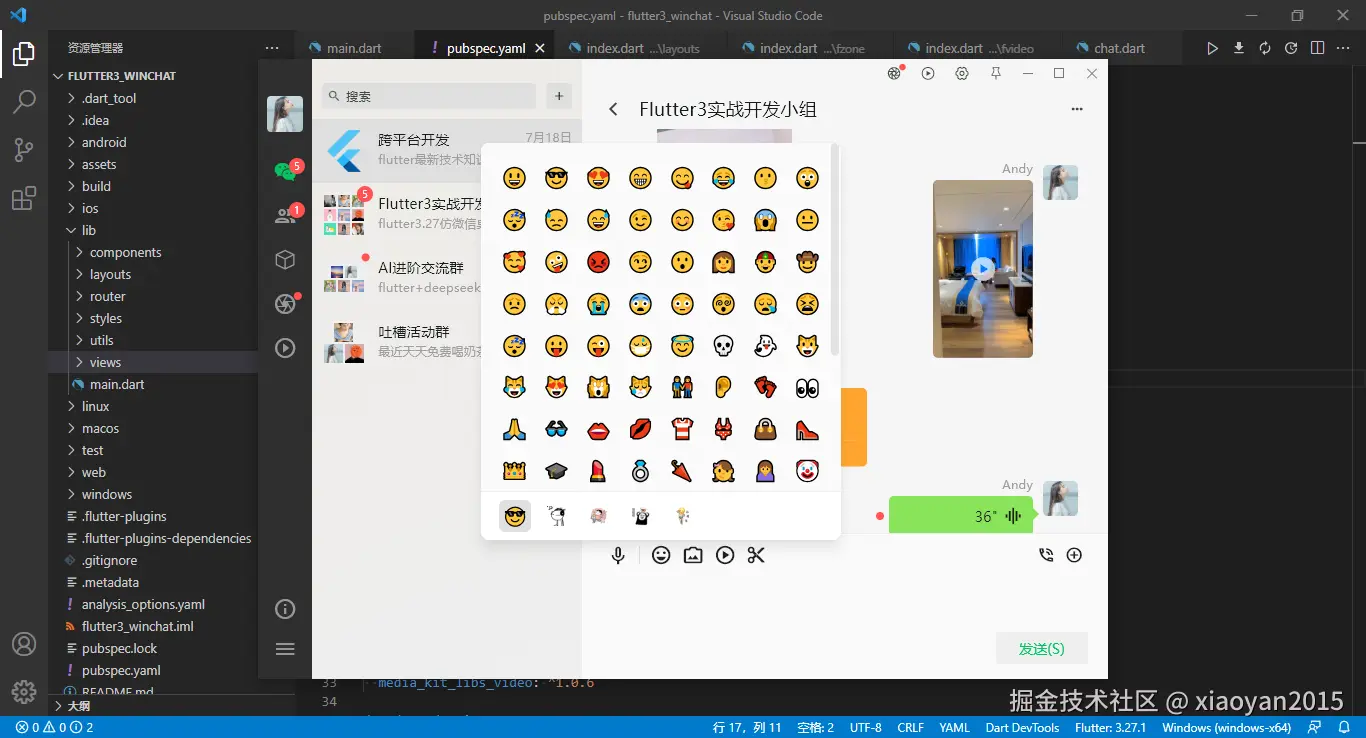Image resolution: width=1366 pixels, height=738 pixels.
Task: Start a voice call with phone icon
Action: click(x=1046, y=555)
